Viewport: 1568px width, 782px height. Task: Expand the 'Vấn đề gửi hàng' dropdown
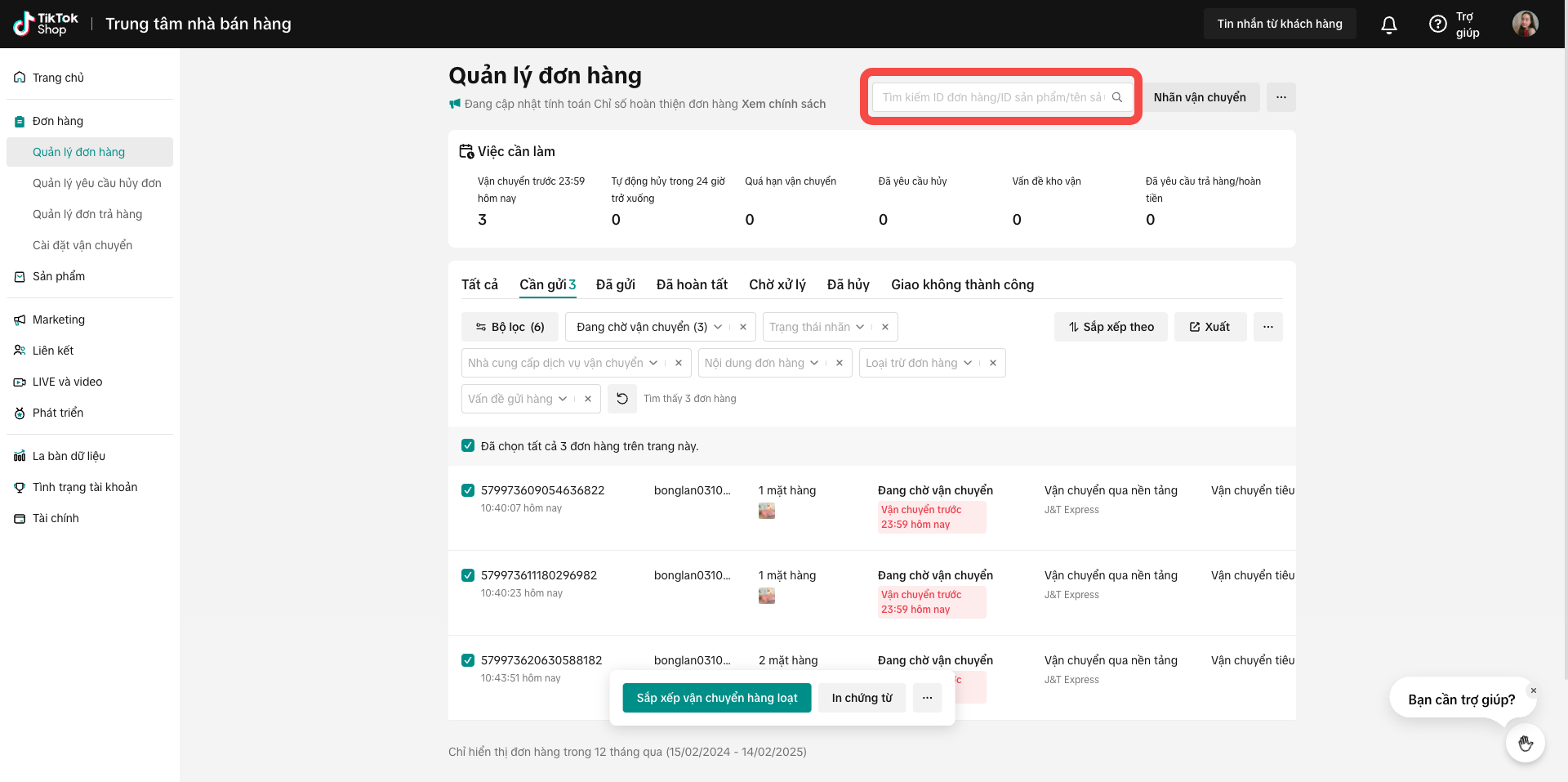tap(563, 399)
